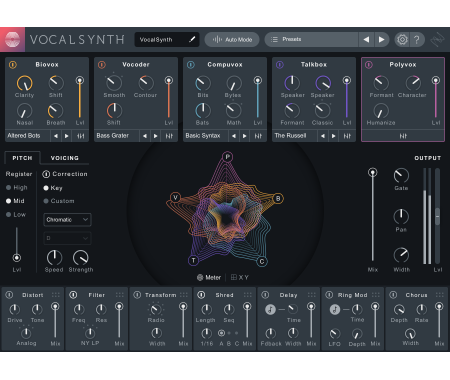Go to next global preset
This screenshot has height=380, width=450.
coord(382,40)
